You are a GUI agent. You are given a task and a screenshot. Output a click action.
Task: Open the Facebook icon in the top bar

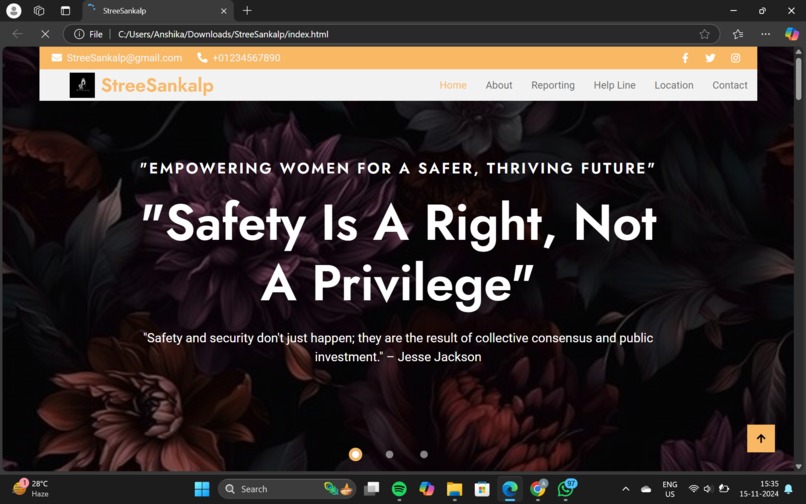(x=685, y=58)
